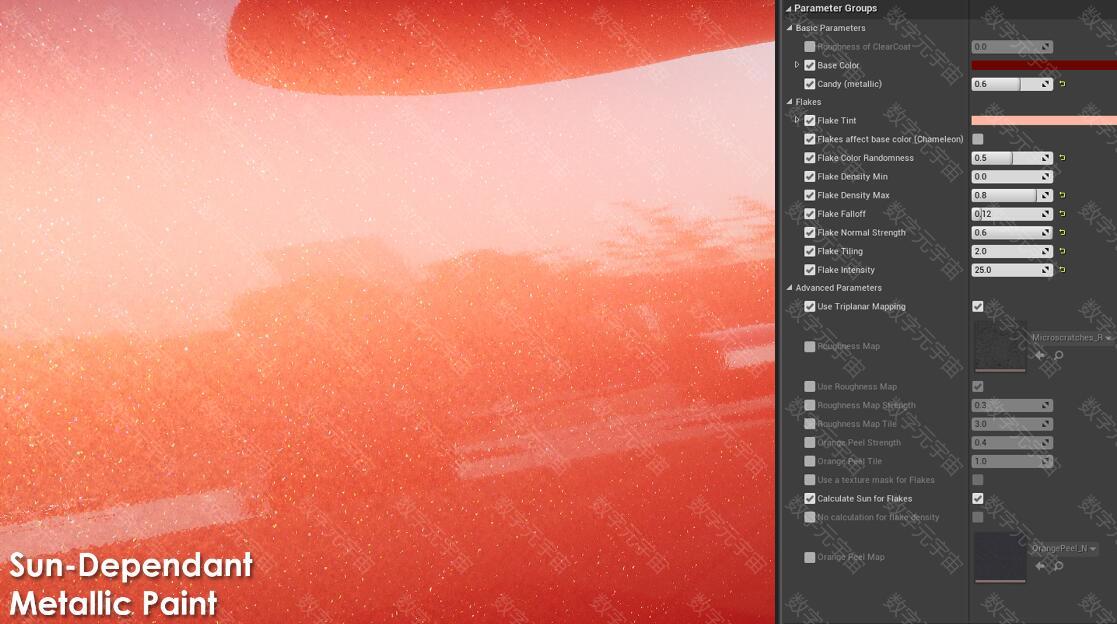Reset Candy (metallic) value to default
1117x624 pixels.
tap(1062, 84)
